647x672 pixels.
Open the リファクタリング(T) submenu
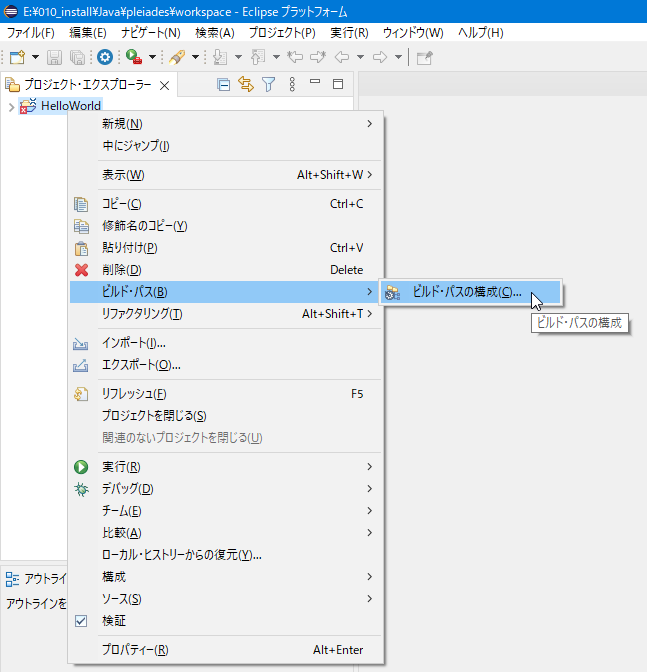pyautogui.click(x=226, y=314)
